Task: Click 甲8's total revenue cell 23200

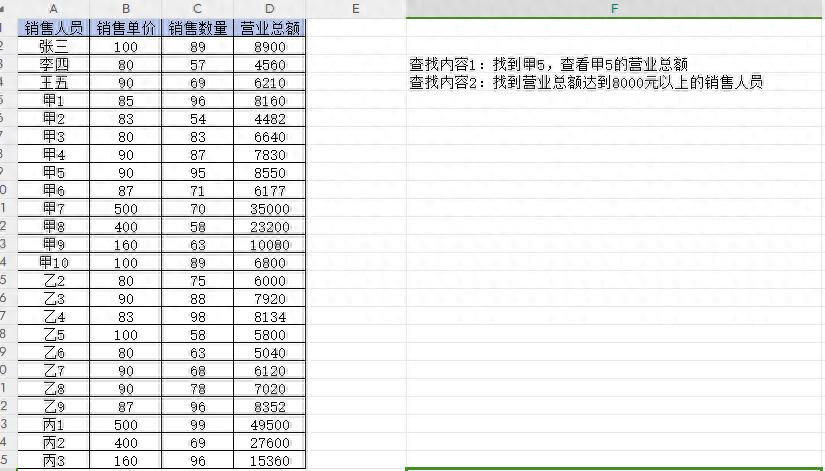Action: [269, 226]
